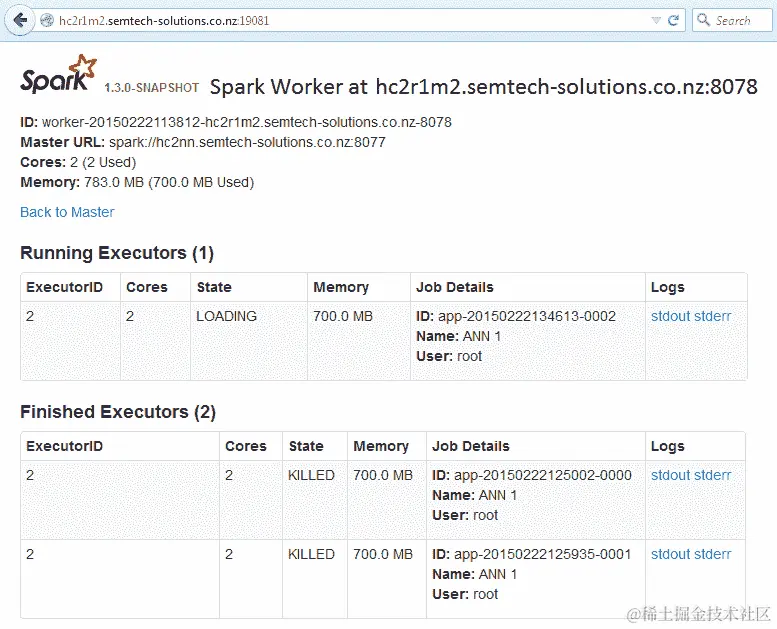Open stdout log for app-20150222125002-0000

click(x=669, y=475)
